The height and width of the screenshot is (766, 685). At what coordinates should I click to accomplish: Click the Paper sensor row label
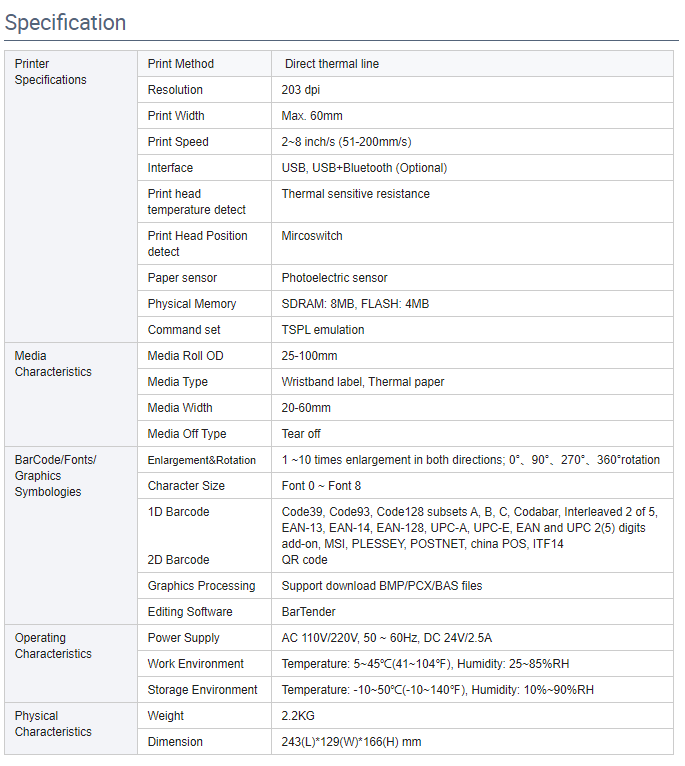[182, 278]
